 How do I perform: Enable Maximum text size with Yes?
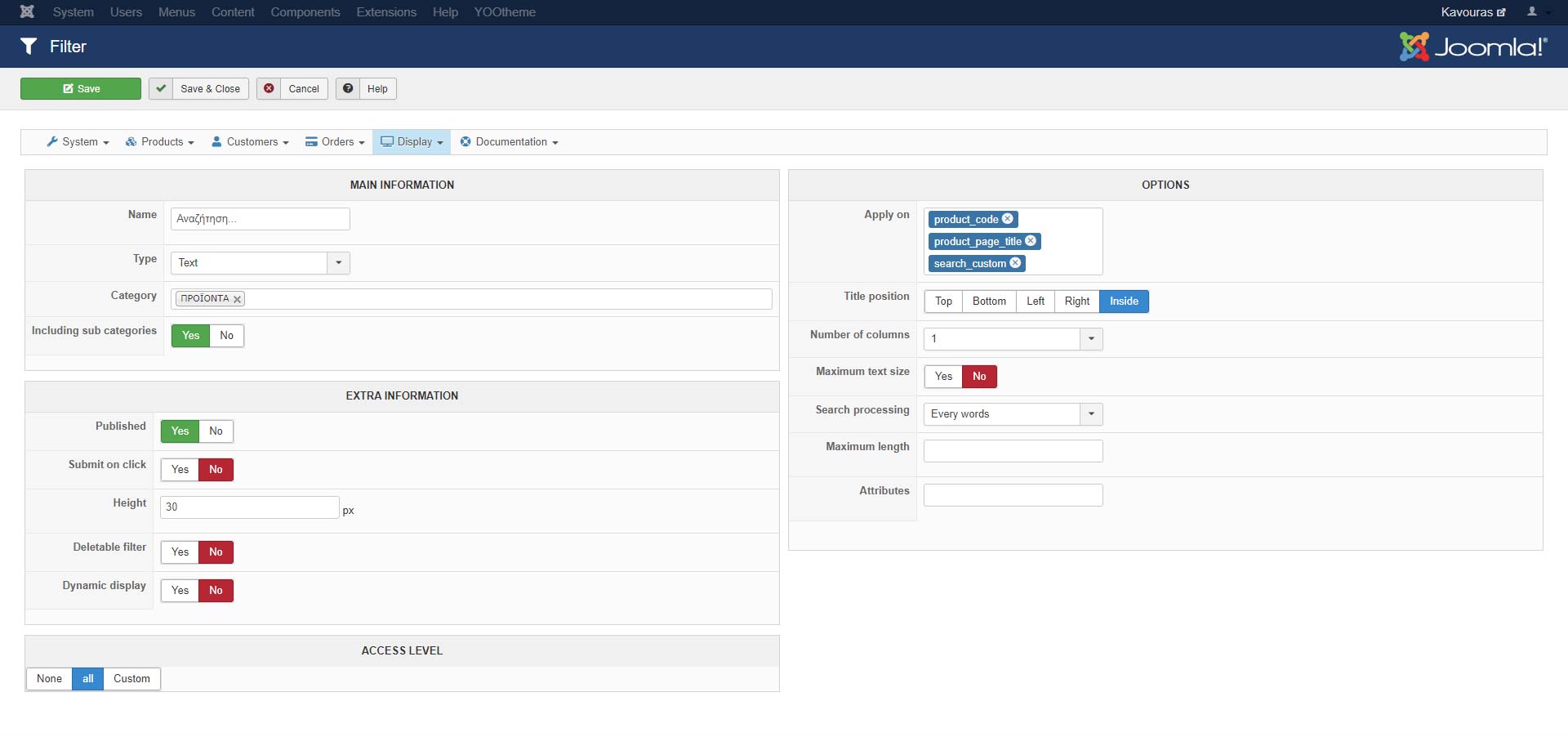943,377
